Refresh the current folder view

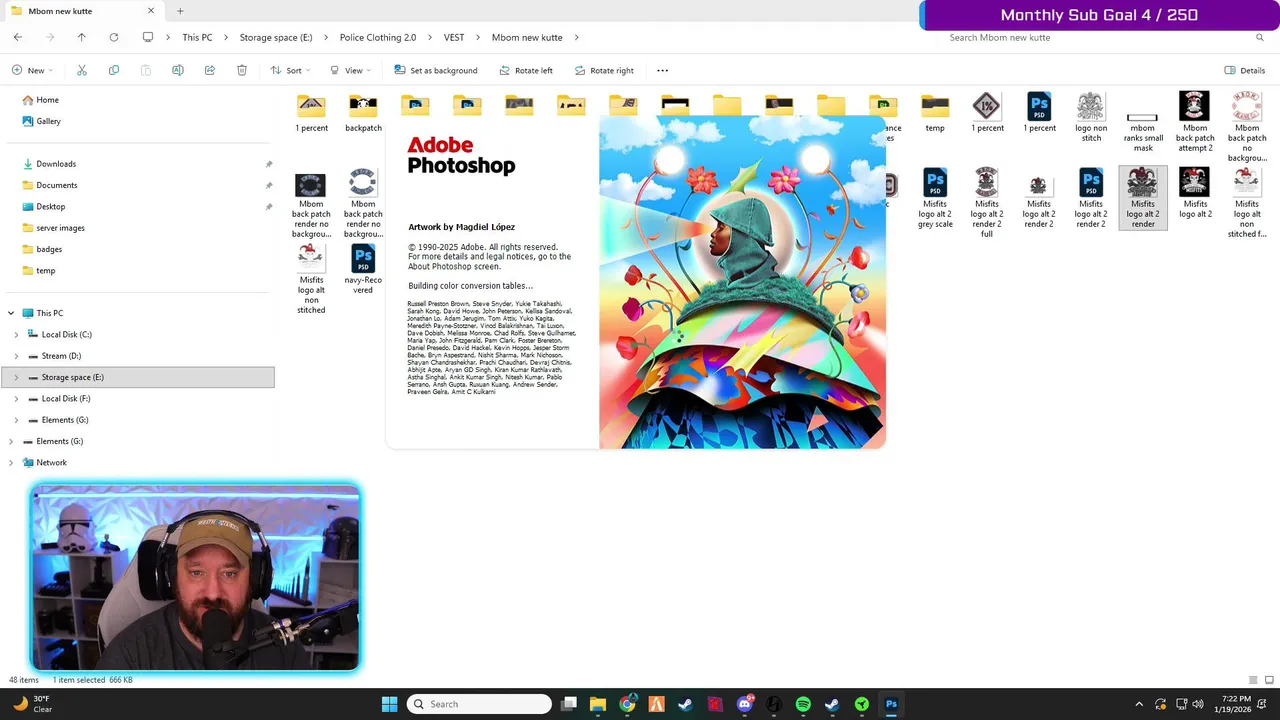point(114,37)
